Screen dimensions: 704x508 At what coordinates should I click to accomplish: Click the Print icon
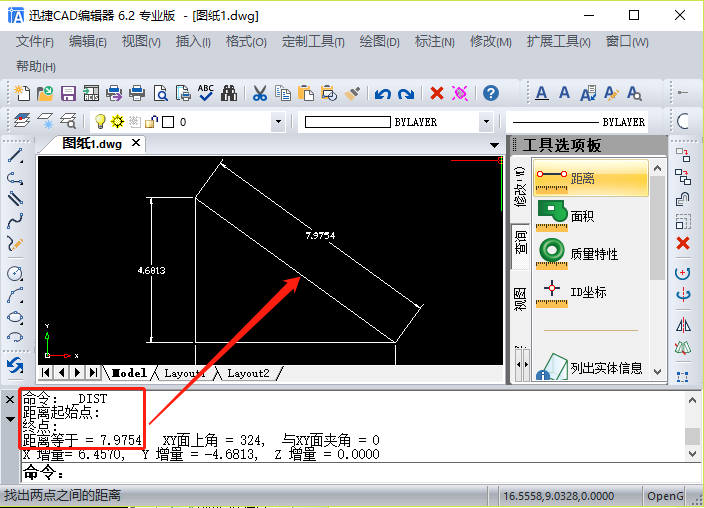(137, 93)
